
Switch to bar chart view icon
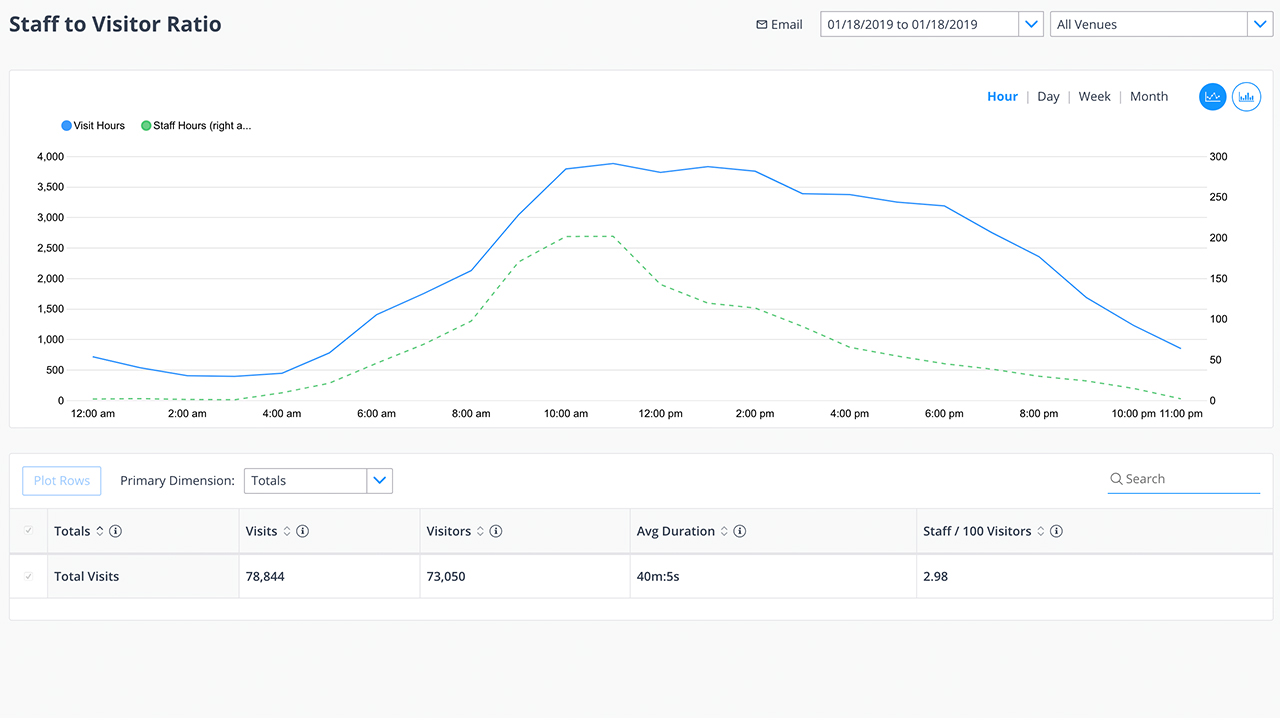click(x=1246, y=97)
